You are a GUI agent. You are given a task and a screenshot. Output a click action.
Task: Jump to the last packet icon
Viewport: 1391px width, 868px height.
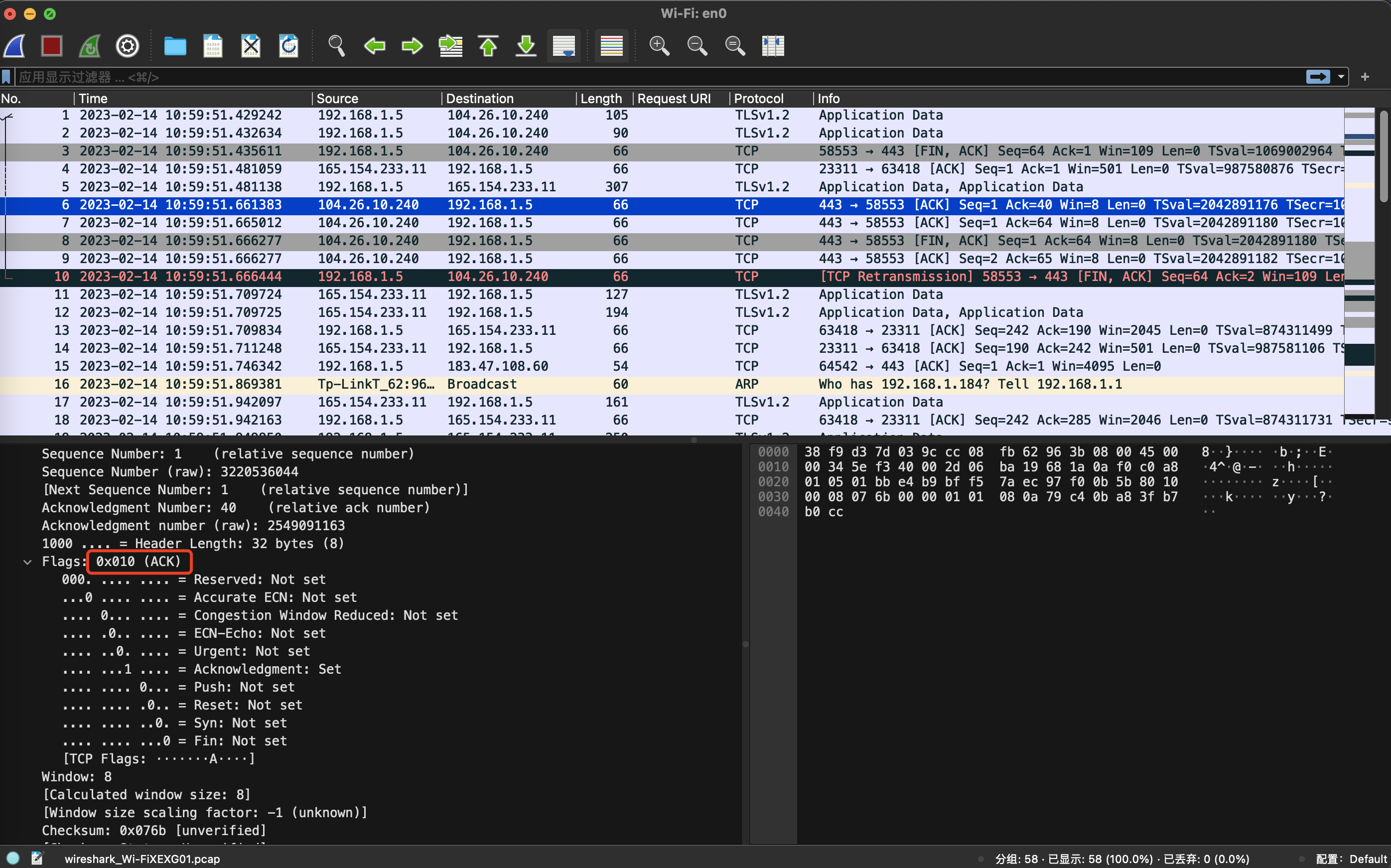[x=526, y=46]
